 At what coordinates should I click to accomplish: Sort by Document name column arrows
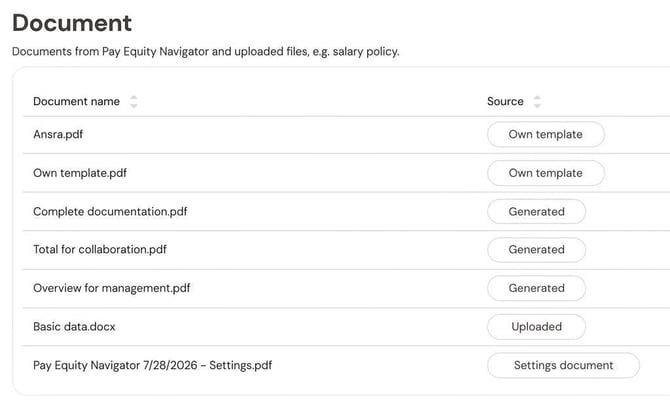click(x=134, y=102)
